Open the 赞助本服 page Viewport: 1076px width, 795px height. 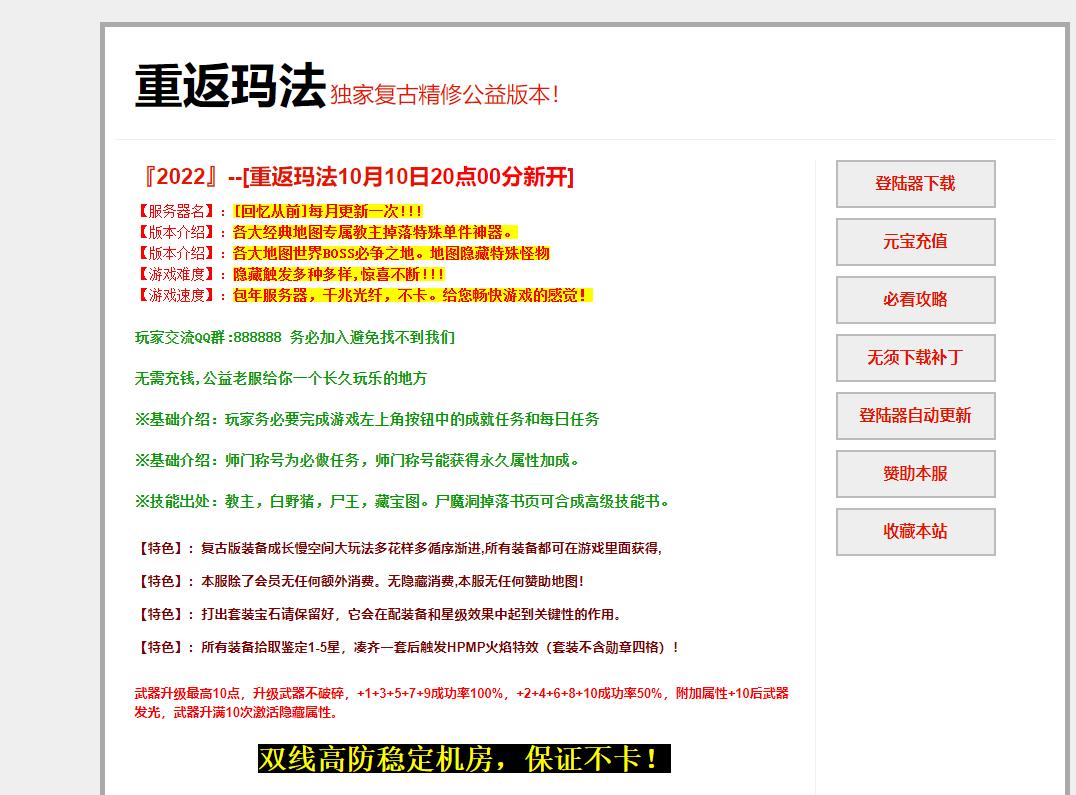pyautogui.click(x=914, y=474)
